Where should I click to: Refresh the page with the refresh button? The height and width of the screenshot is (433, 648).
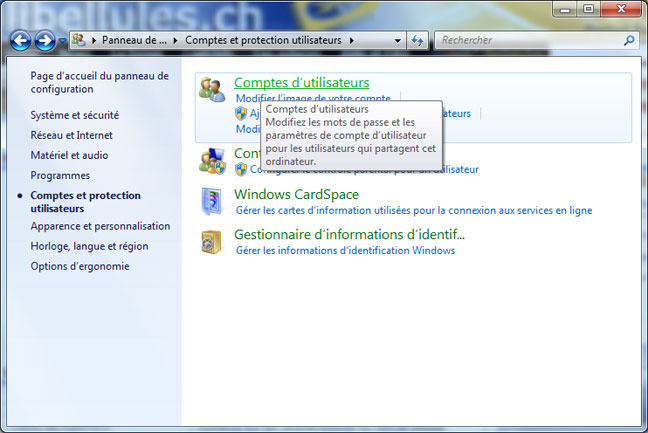click(417, 40)
